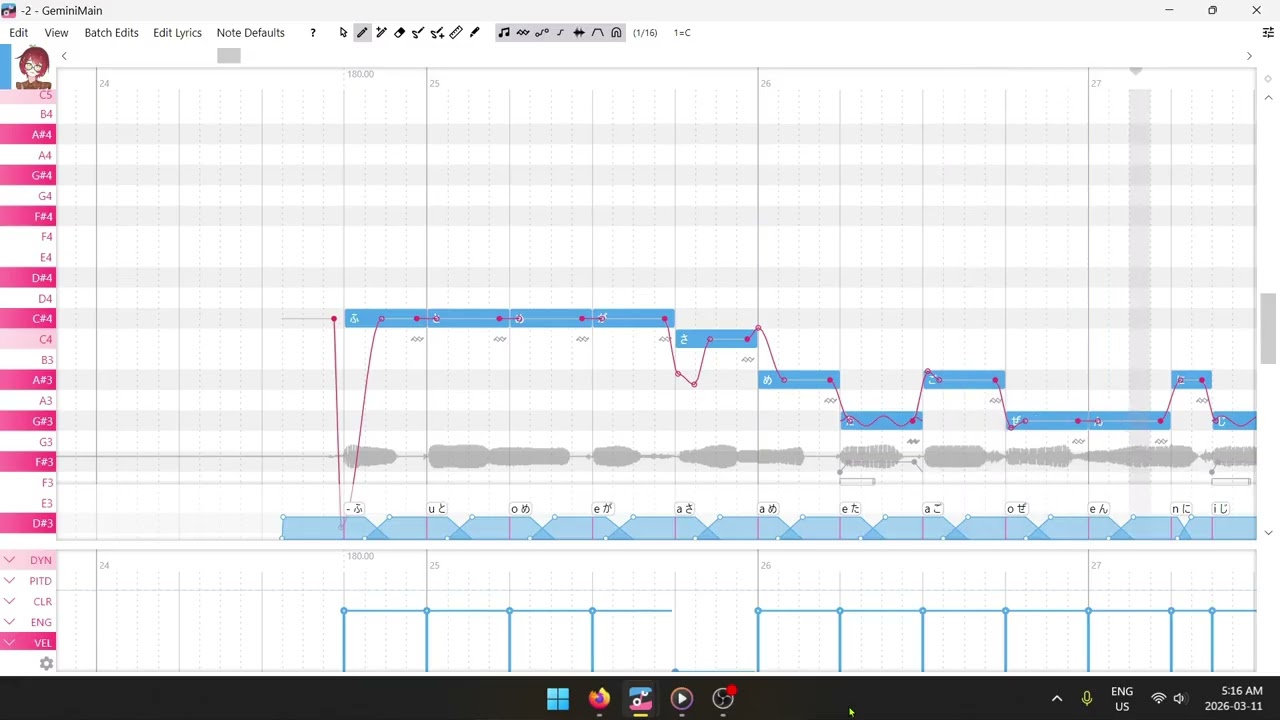The height and width of the screenshot is (720, 1280).
Task: Open the Batch Edits menu
Action: pos(111,33)
